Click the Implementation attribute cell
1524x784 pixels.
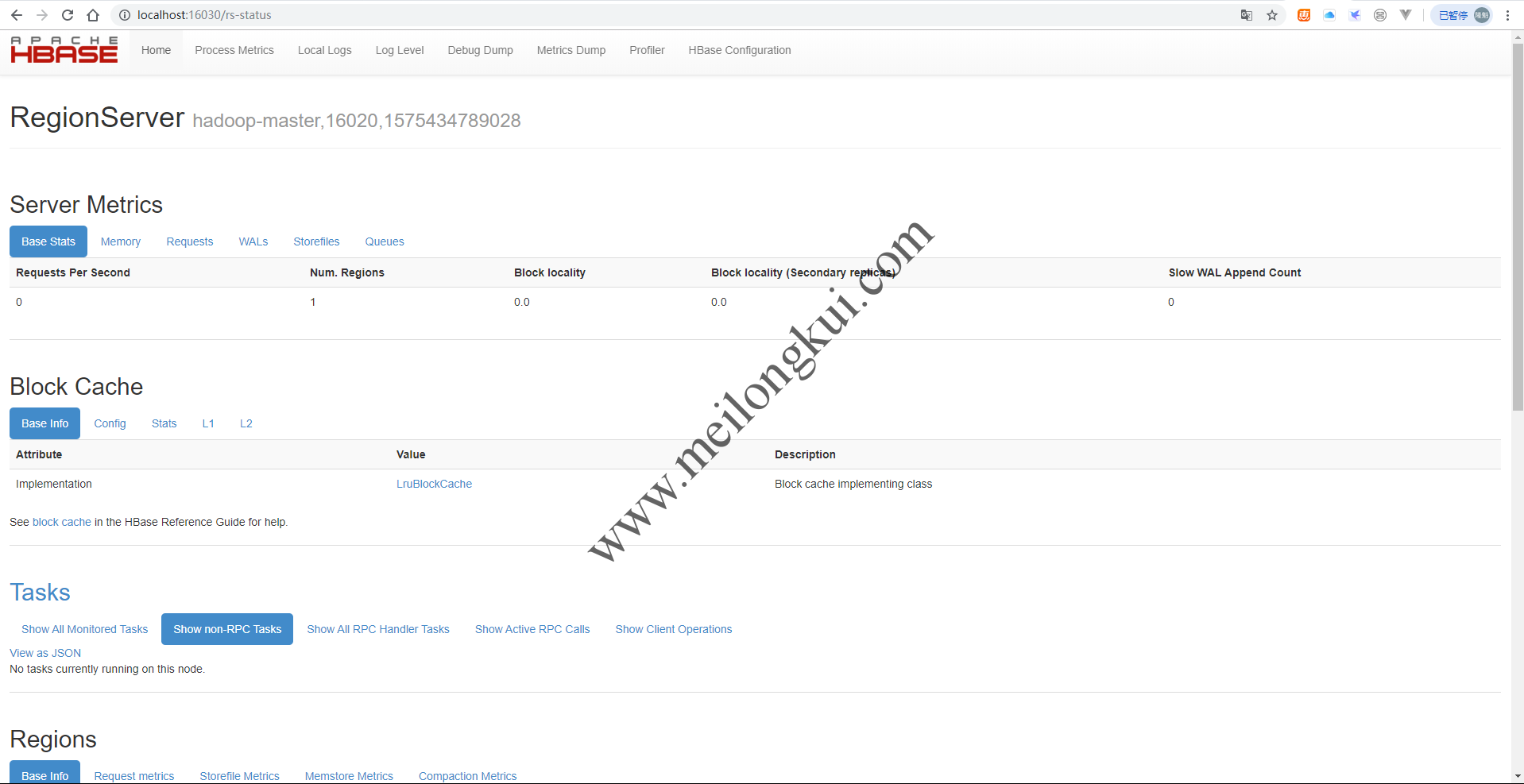click(54, 484)
